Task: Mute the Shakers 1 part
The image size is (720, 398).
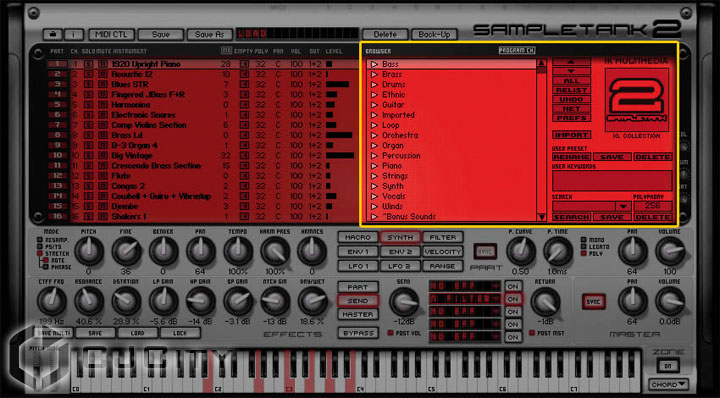Action: pos(103,216)
